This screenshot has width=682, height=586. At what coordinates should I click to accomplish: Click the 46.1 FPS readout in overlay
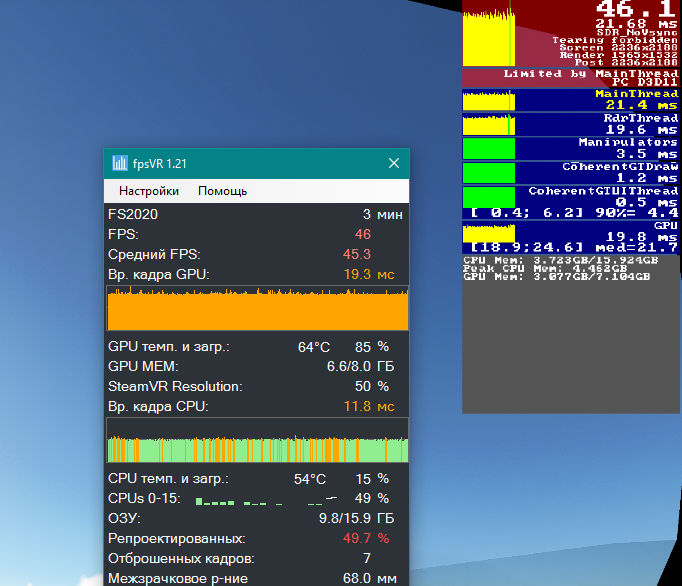[x=636, y=8]
